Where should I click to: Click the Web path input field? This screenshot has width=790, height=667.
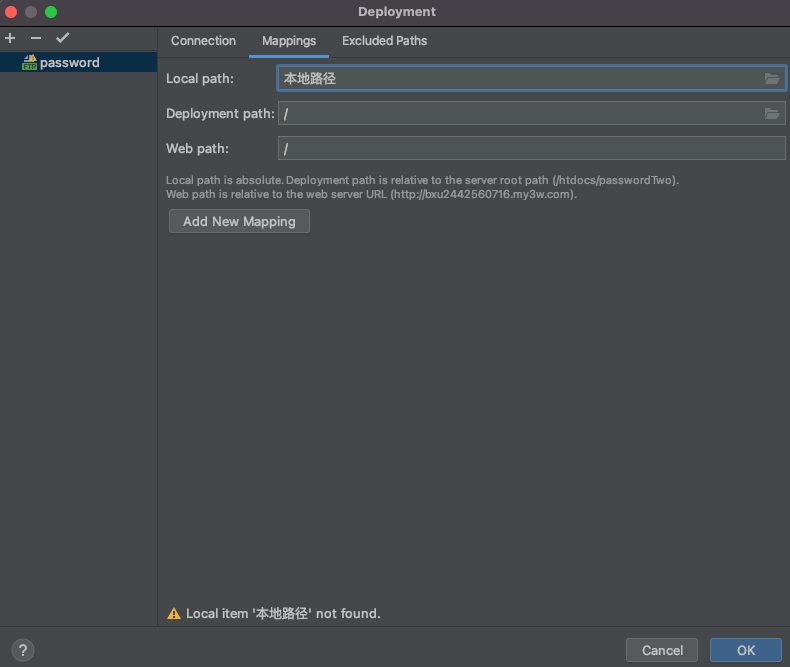pyautogui.click(x=531, y=149)
